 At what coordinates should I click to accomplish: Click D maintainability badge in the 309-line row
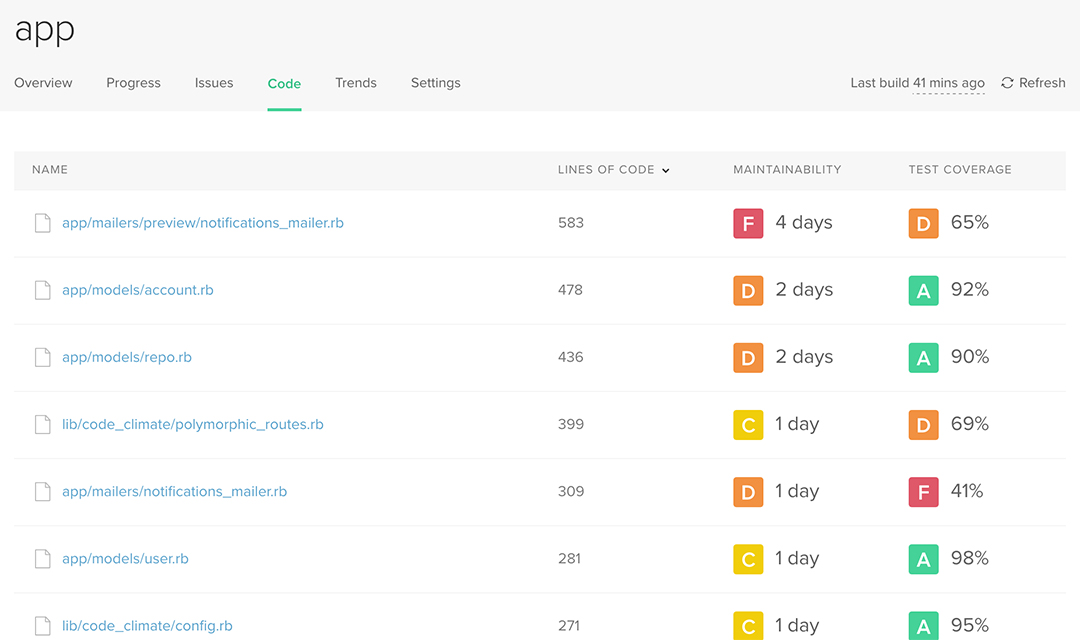748,492
